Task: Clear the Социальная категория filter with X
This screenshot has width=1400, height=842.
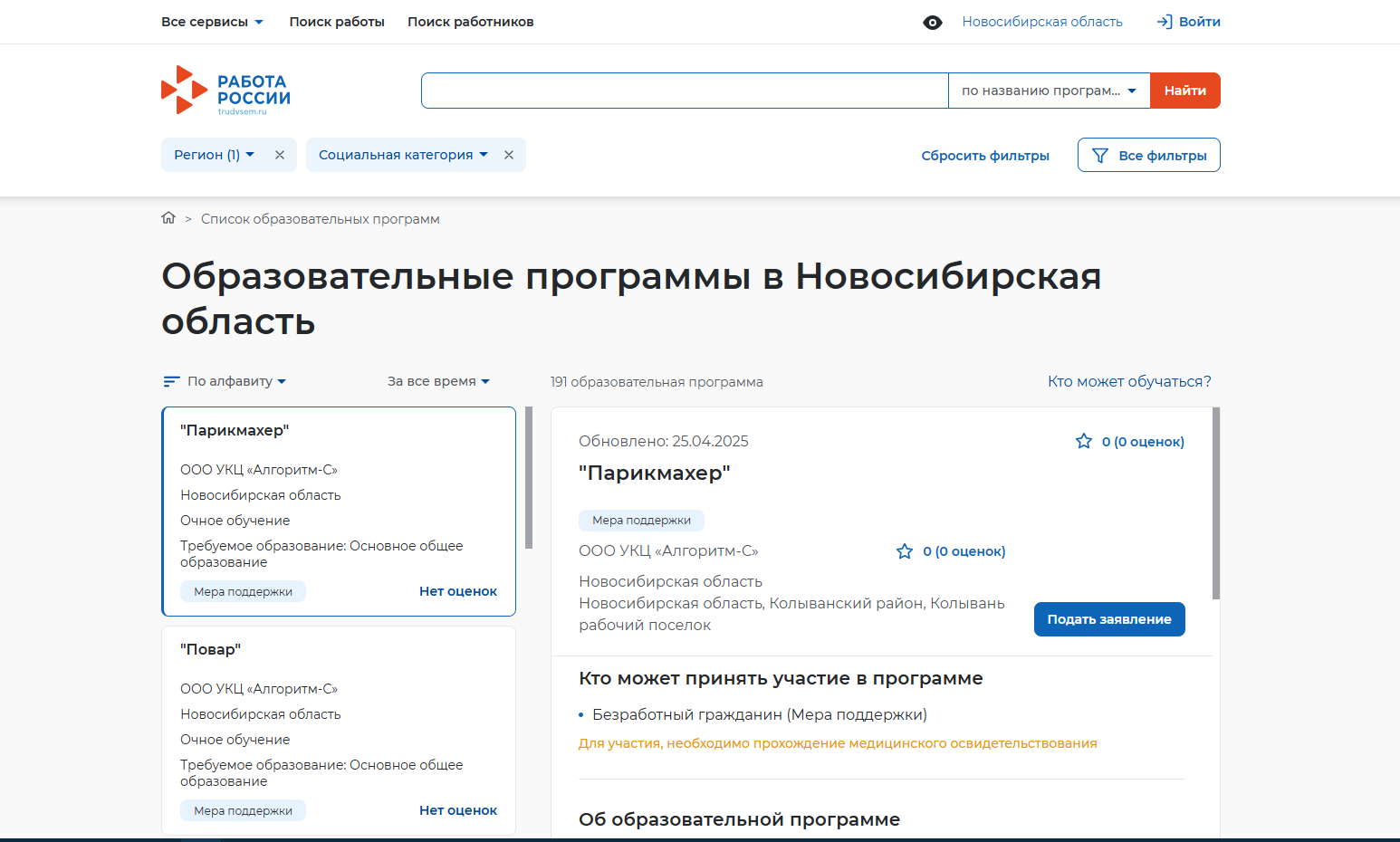Action: point(509,155)
